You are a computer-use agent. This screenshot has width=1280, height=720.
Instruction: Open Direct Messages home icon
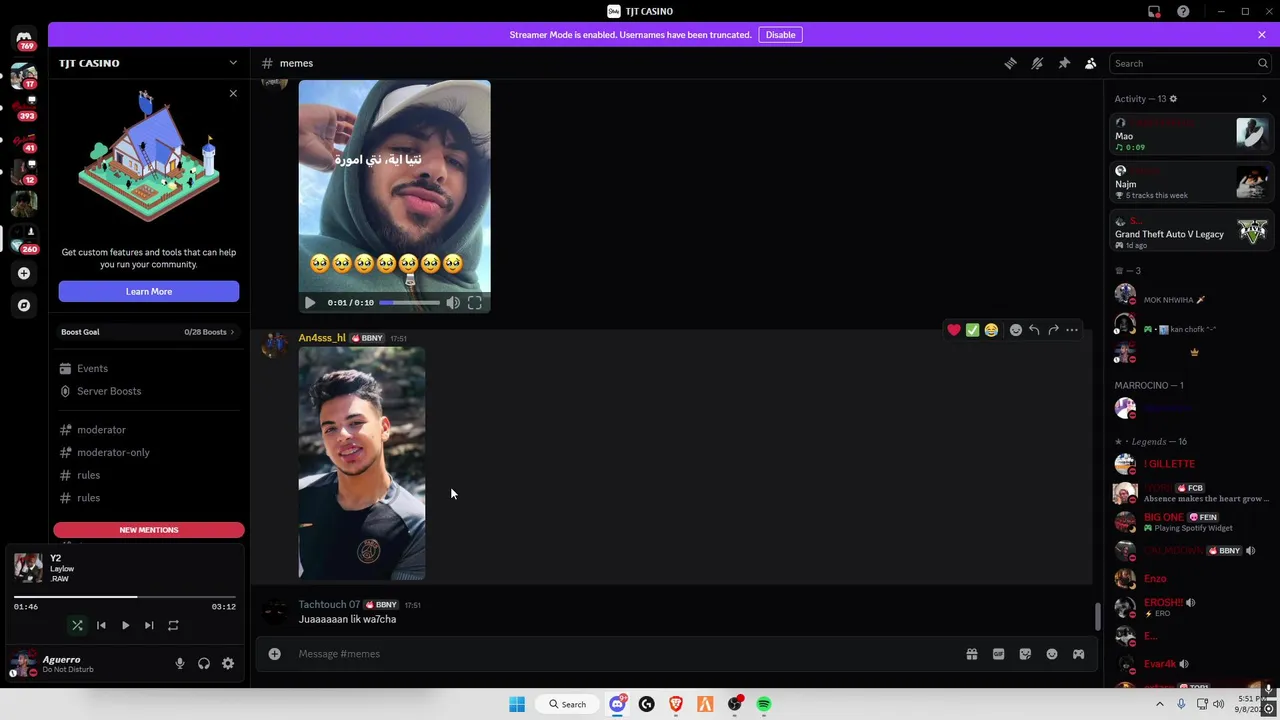(24, 39)
